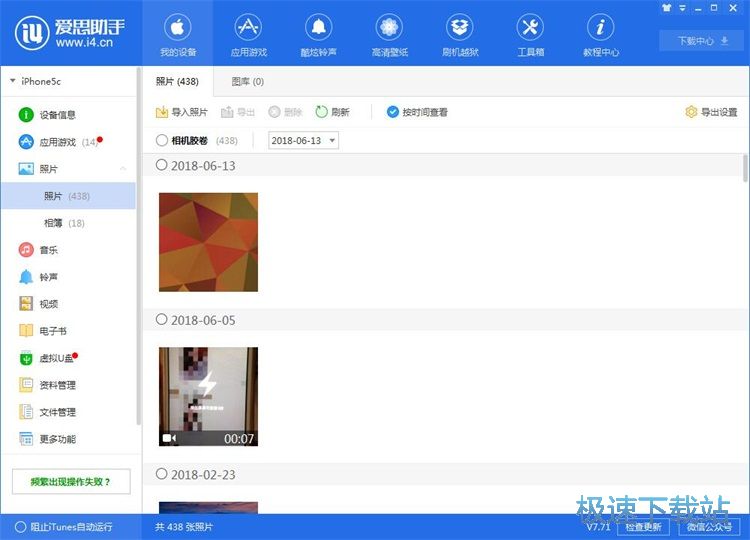Open 音乐 music in sidebar
Image resolution: width=750 pixels, height=540 pixels.
(38, 250)
